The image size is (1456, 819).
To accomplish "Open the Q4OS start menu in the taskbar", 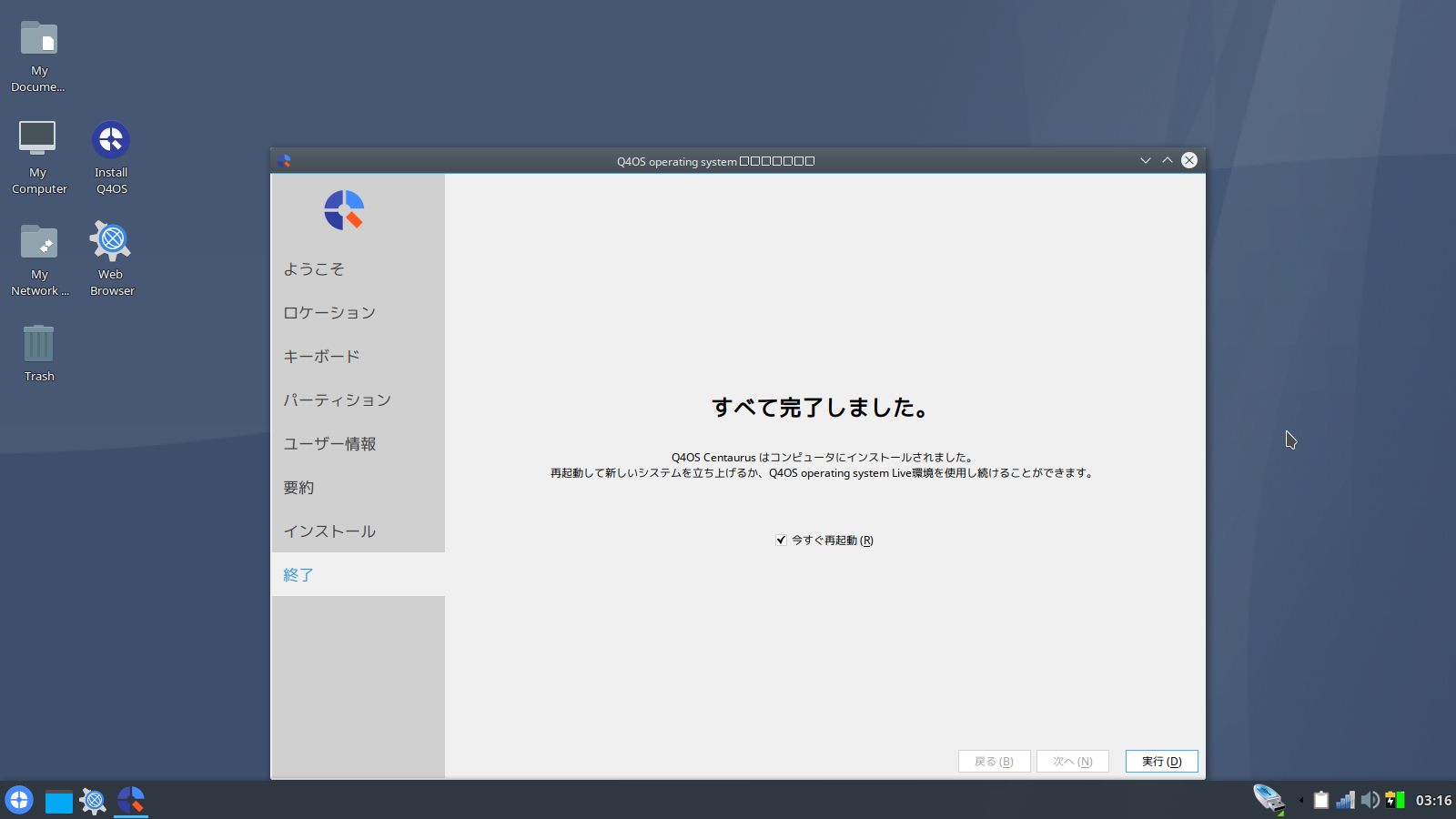I will [x=18, y=801].
